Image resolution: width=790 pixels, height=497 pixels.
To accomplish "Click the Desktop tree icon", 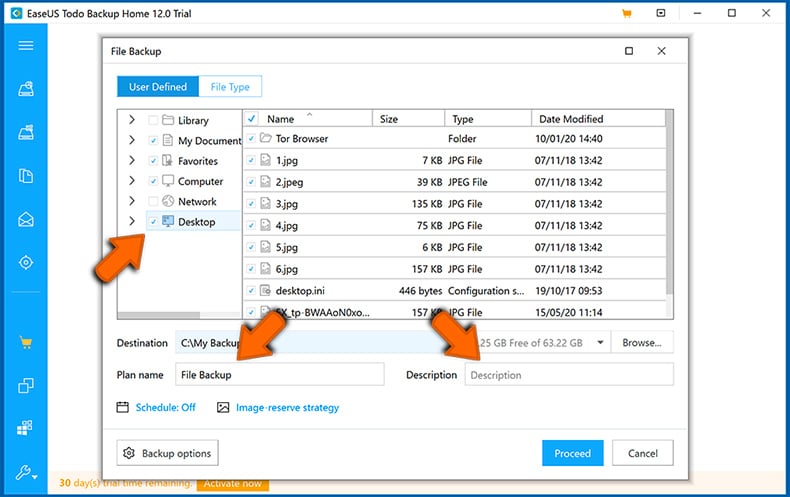I will tap(168, 221).
